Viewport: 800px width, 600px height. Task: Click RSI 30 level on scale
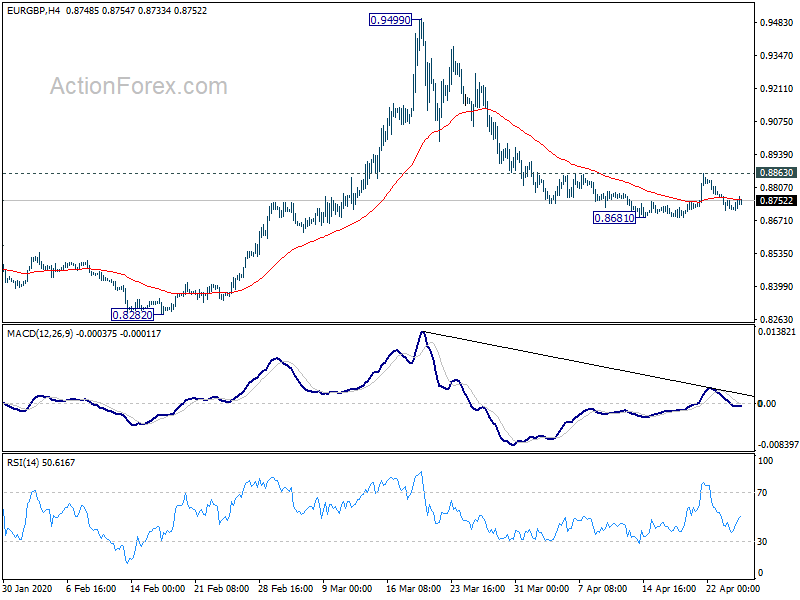(x=762, y=542)
